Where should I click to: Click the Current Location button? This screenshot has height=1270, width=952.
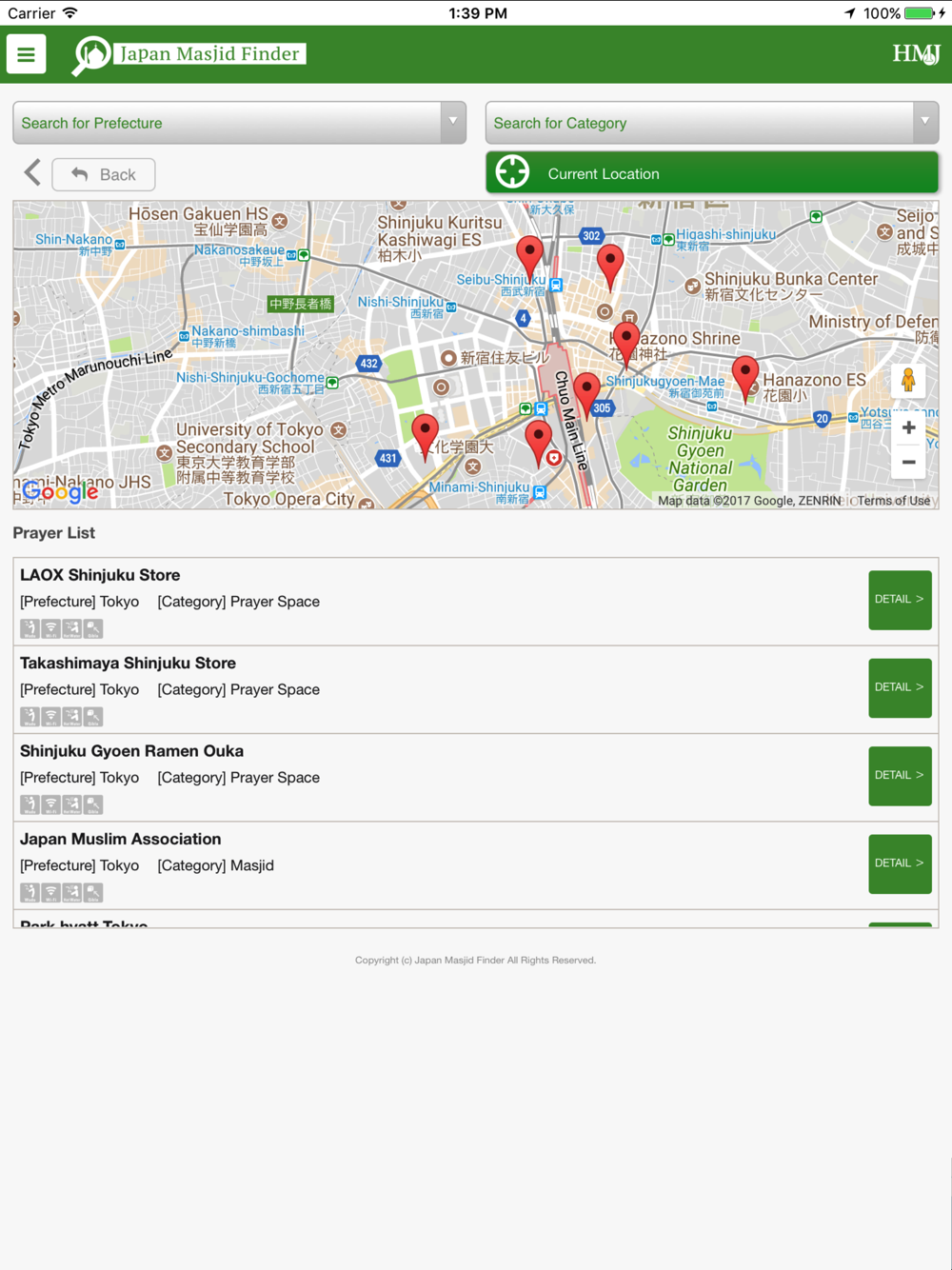(x=712, y=173)
